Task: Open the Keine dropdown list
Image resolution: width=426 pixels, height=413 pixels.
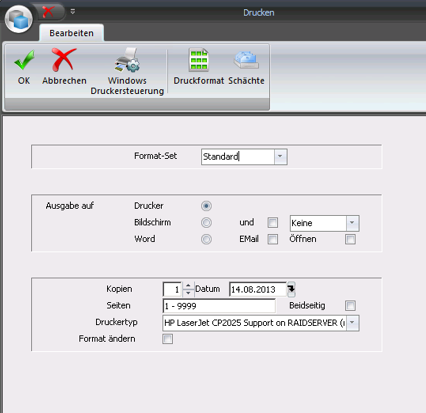Action: pos(352,223)
